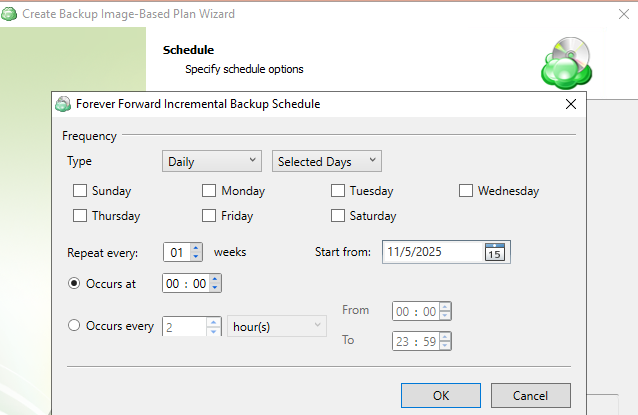Viewport: 638px width, 415px height.
Task: Select the Saturday checkbox
Action: pyautogui.click(x=338, y=215)
